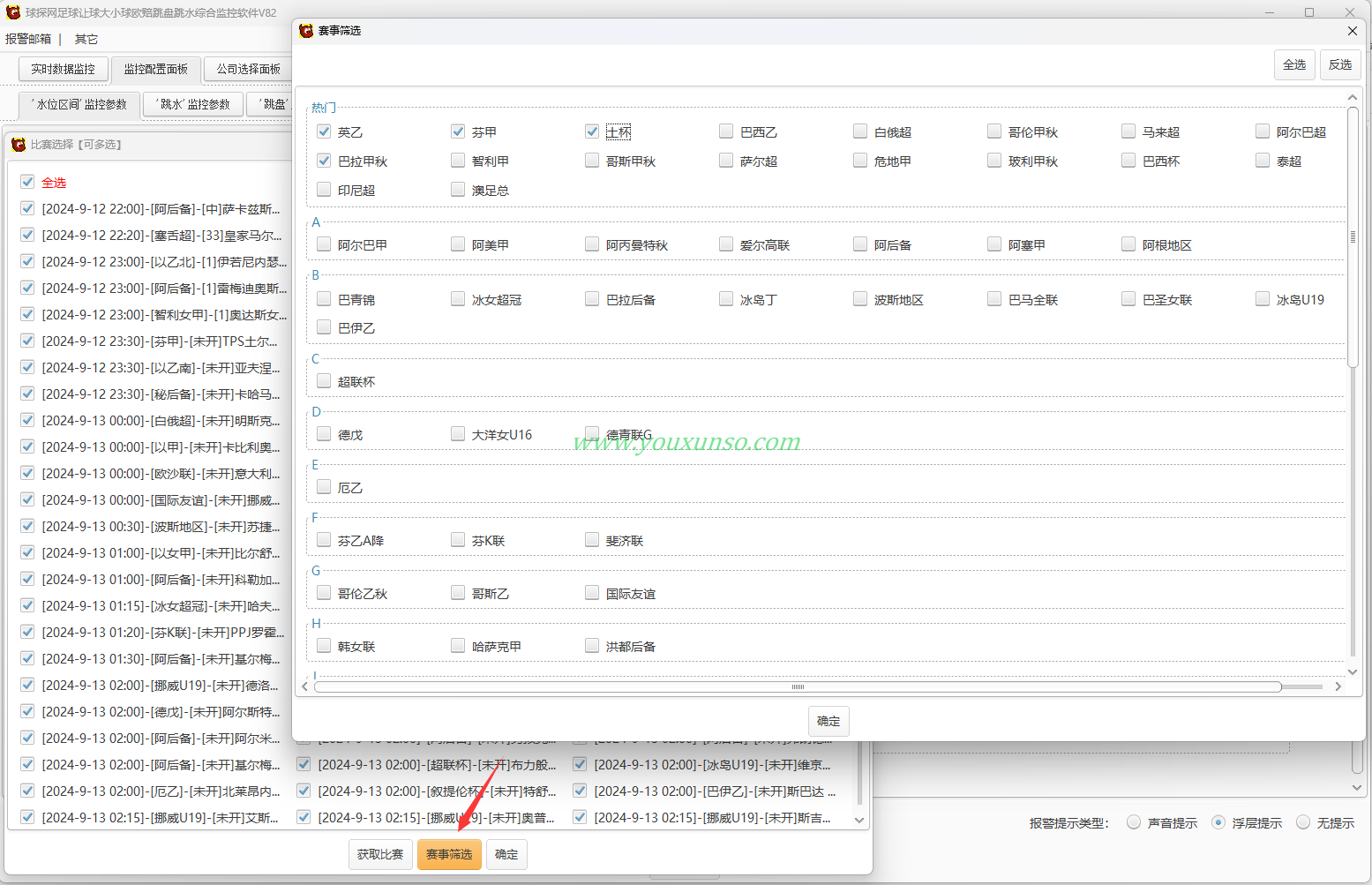1372x885 pixels.
Task: Open the 公司选择面板 tab
Action: (x=248, y=69)
